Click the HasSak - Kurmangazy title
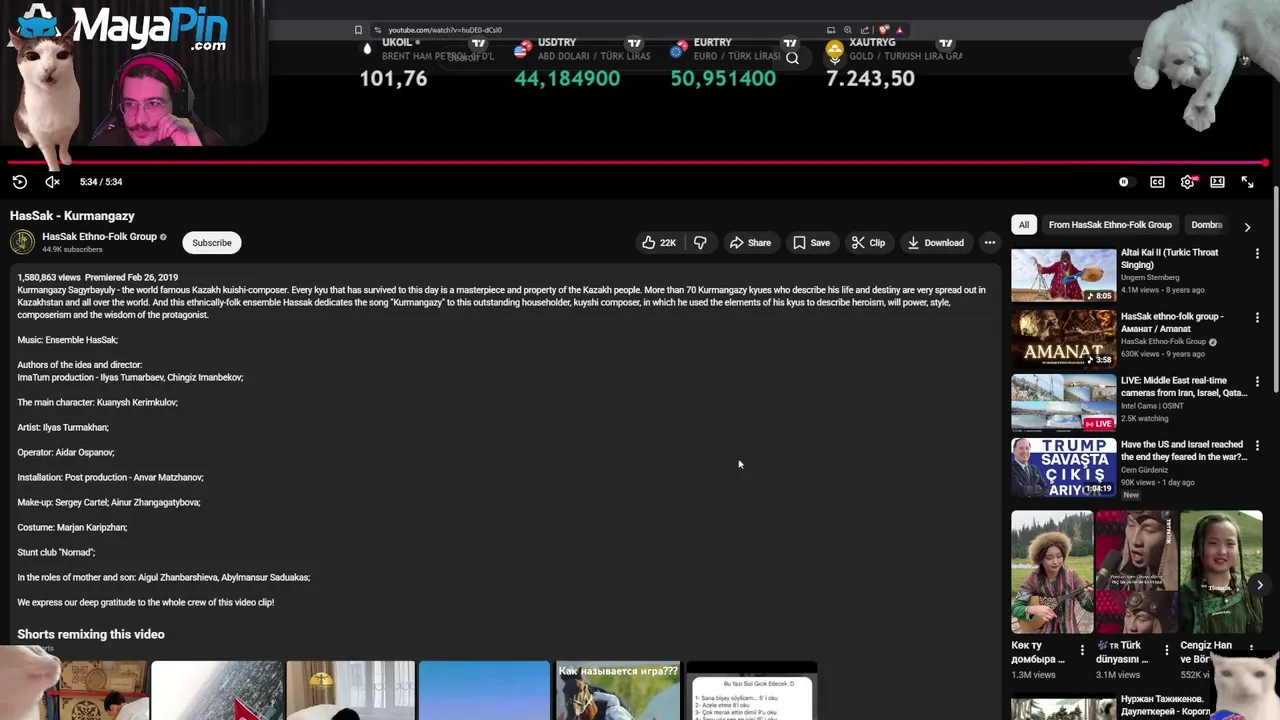1280x720 pixels. click(x=72, y=216)
